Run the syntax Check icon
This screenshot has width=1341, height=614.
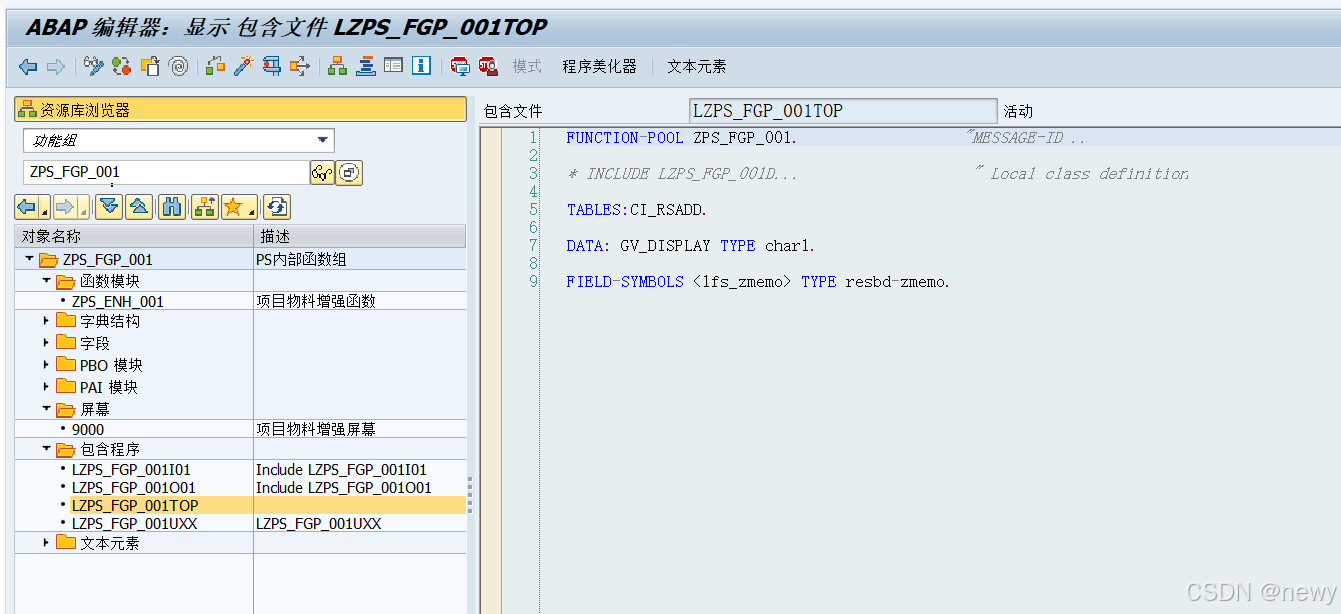click(x=215, y=66)
